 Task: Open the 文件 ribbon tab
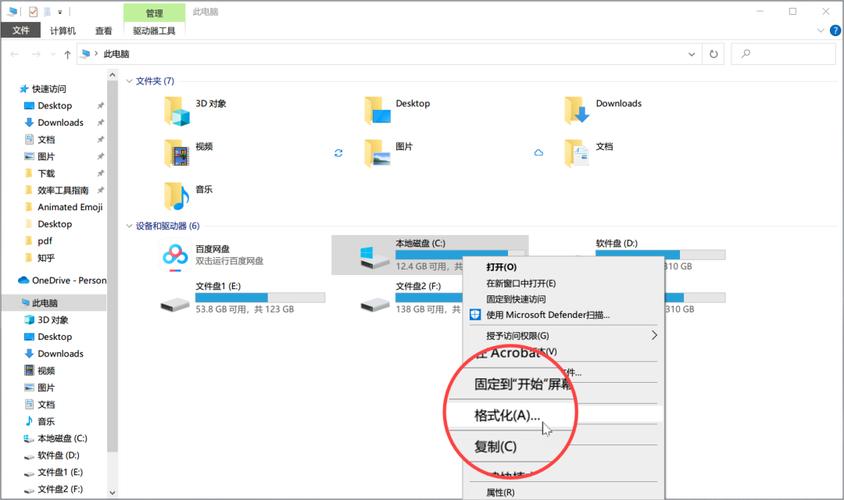coord(20,31)
